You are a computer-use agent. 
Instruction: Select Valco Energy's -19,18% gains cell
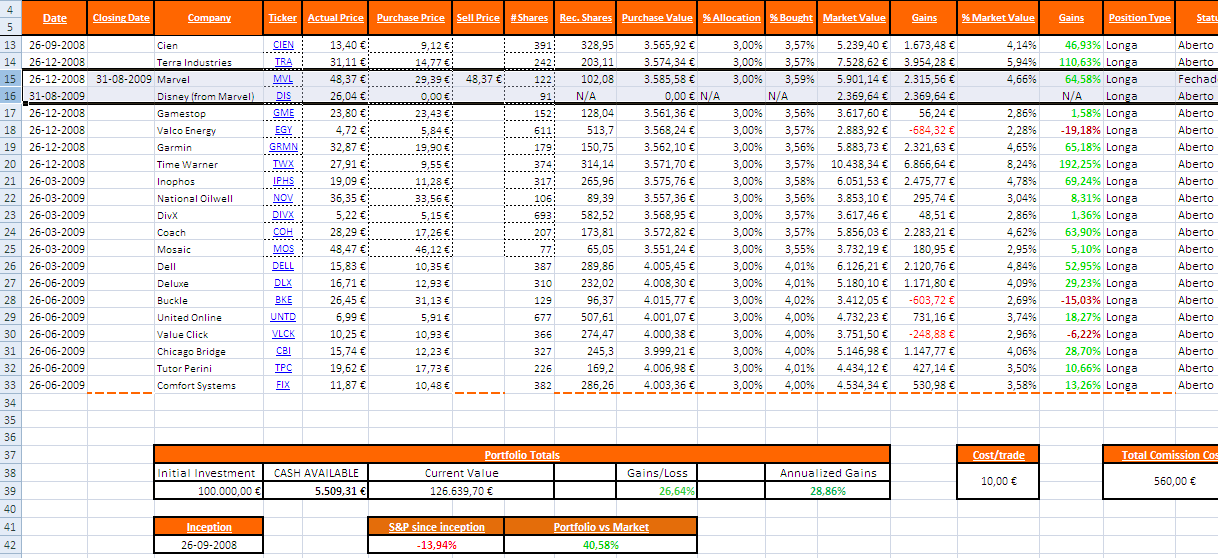[1072, 130]
